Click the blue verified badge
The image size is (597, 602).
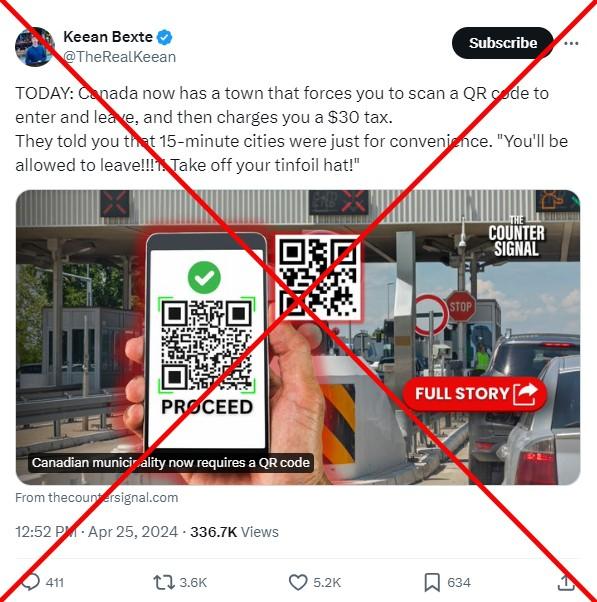point(165,37)
